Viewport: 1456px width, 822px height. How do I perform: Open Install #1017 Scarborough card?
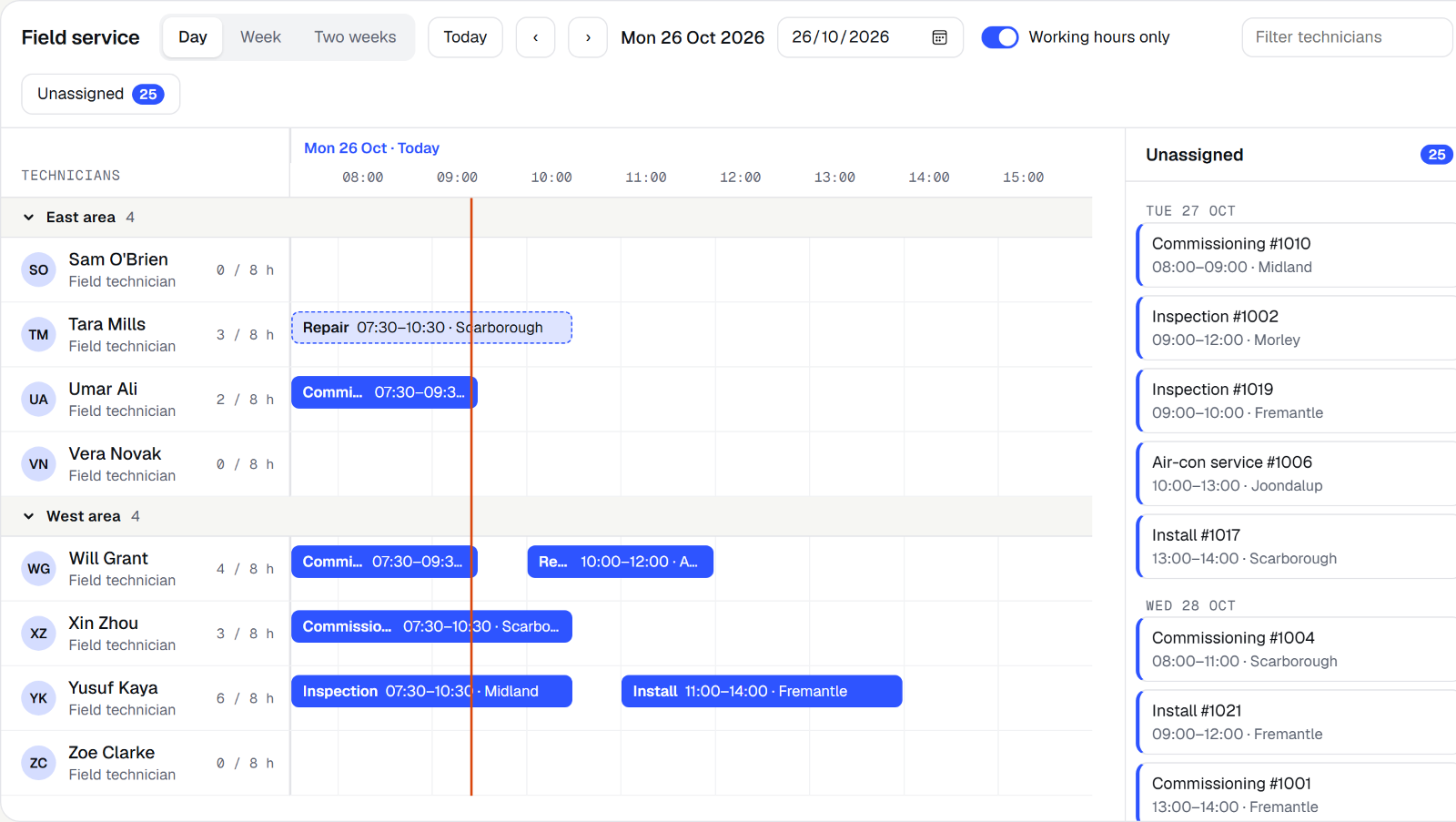(x=1297, y=546)
